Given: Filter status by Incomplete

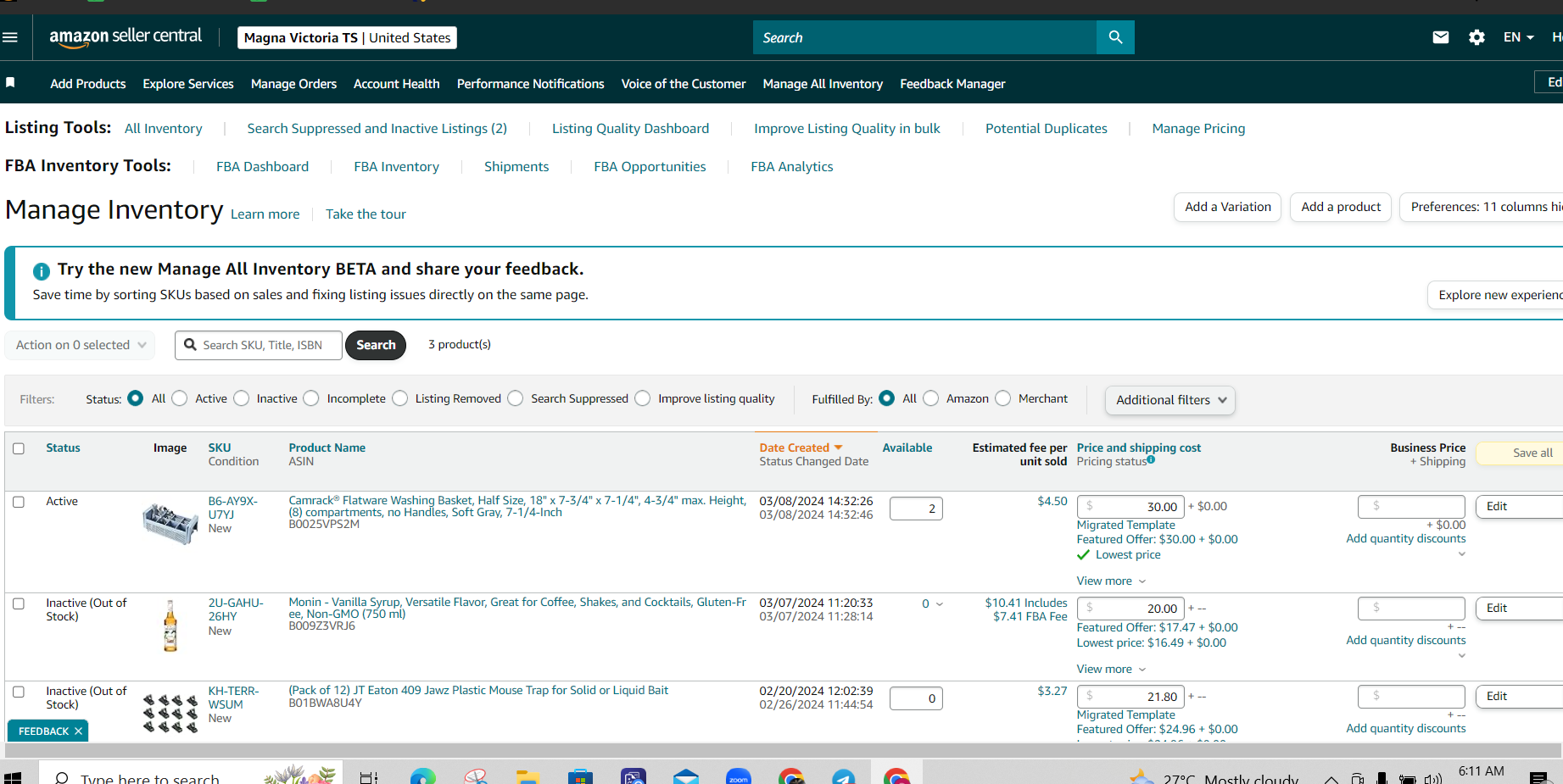Looking at the screenshot, I should 311,398.
